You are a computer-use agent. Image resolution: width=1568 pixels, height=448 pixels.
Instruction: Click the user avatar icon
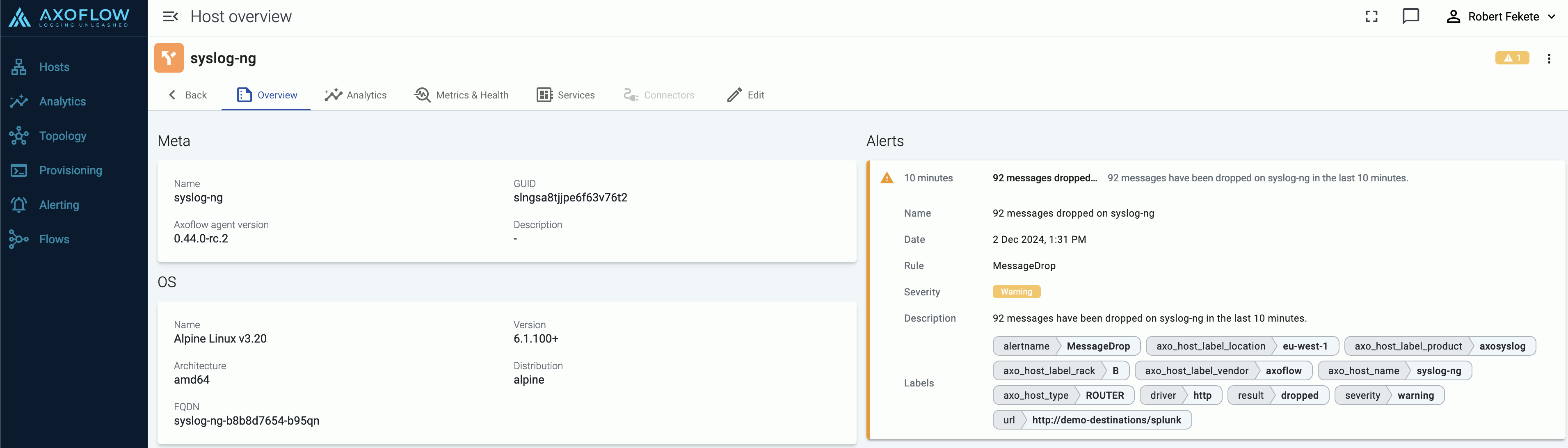[x=1454, y=16]
